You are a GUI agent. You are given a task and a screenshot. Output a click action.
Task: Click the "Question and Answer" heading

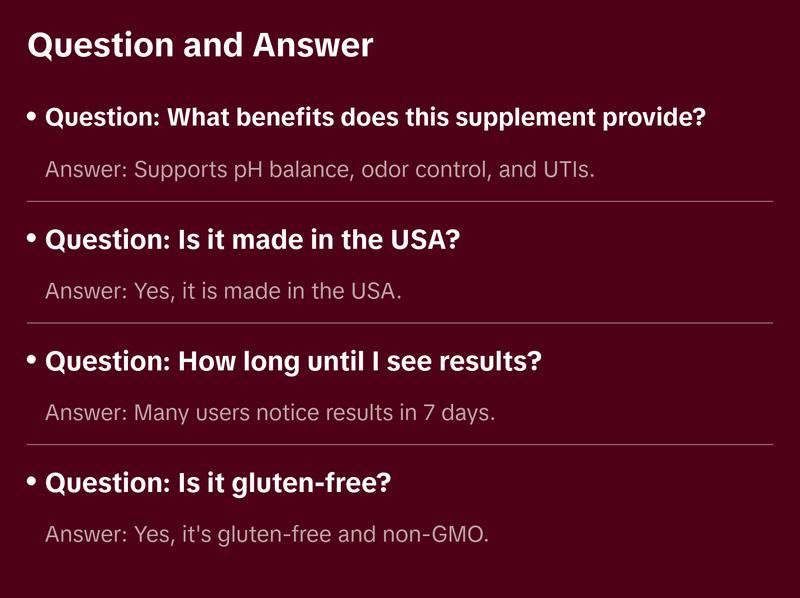pos(200,46)
